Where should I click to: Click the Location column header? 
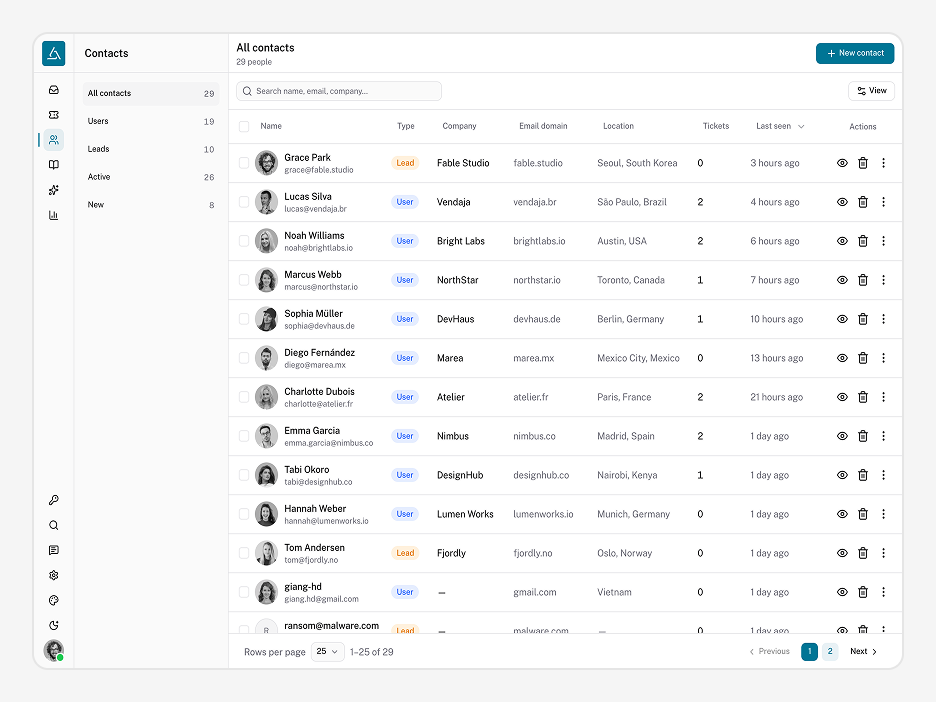(618, 126)
